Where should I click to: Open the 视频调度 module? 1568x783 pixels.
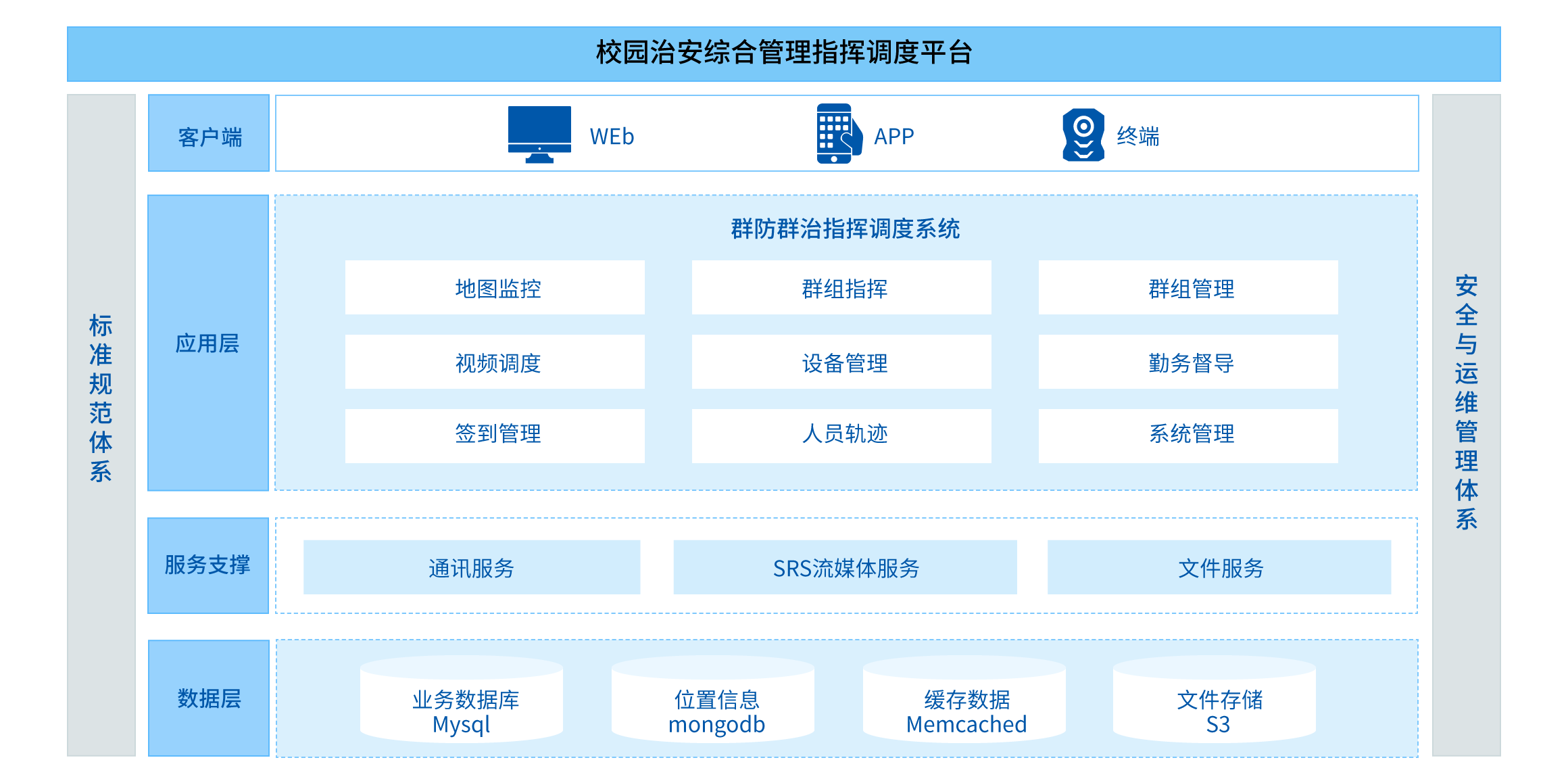[x=495, y=362]
